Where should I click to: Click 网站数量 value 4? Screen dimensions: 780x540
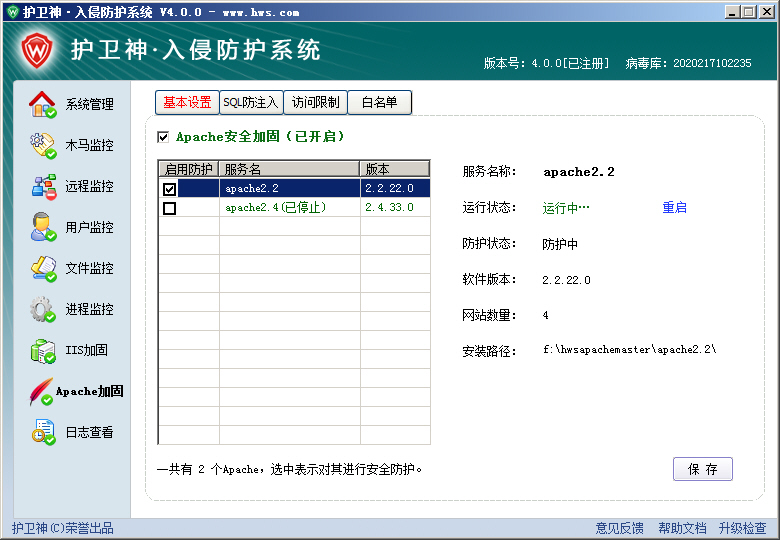pos(546,315)
